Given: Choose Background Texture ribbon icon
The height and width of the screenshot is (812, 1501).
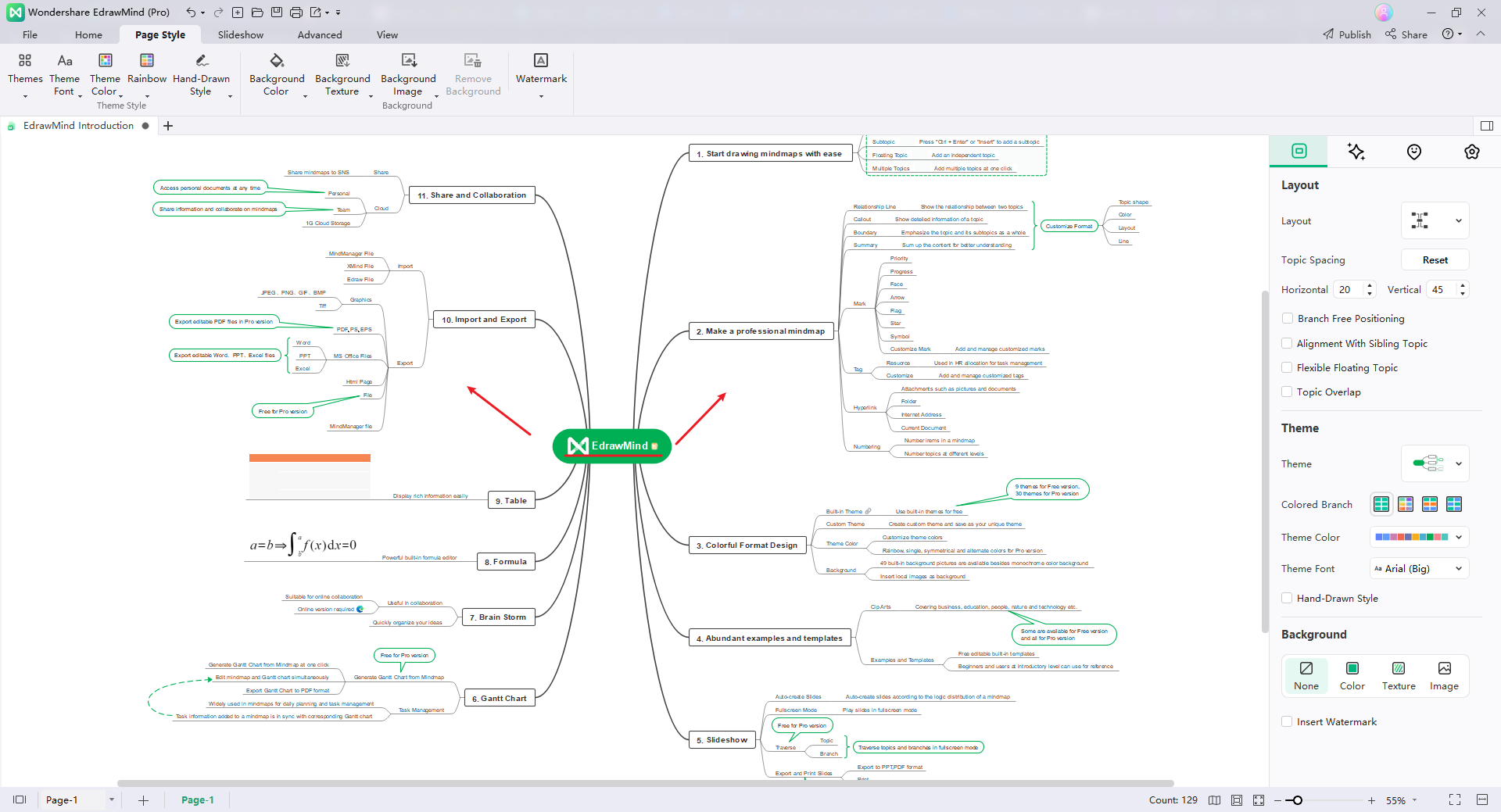Looking at the screenshot, I should point(342,61).
